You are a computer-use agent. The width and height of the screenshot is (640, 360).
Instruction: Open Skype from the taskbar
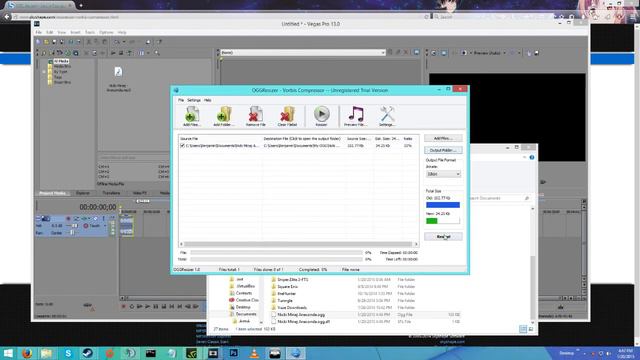68,353
